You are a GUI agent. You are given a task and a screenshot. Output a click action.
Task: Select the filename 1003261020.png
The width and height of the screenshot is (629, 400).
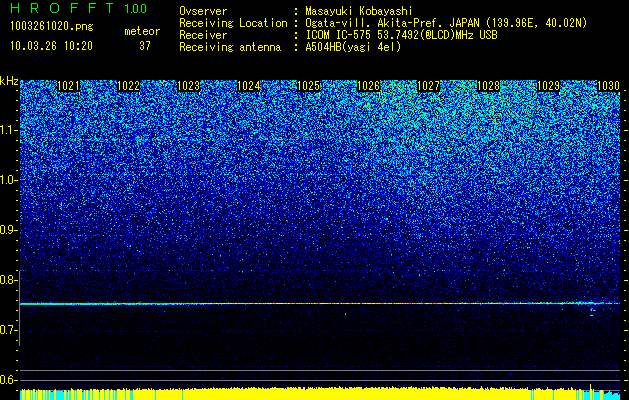pyautogui.click(x=52, y=27)
